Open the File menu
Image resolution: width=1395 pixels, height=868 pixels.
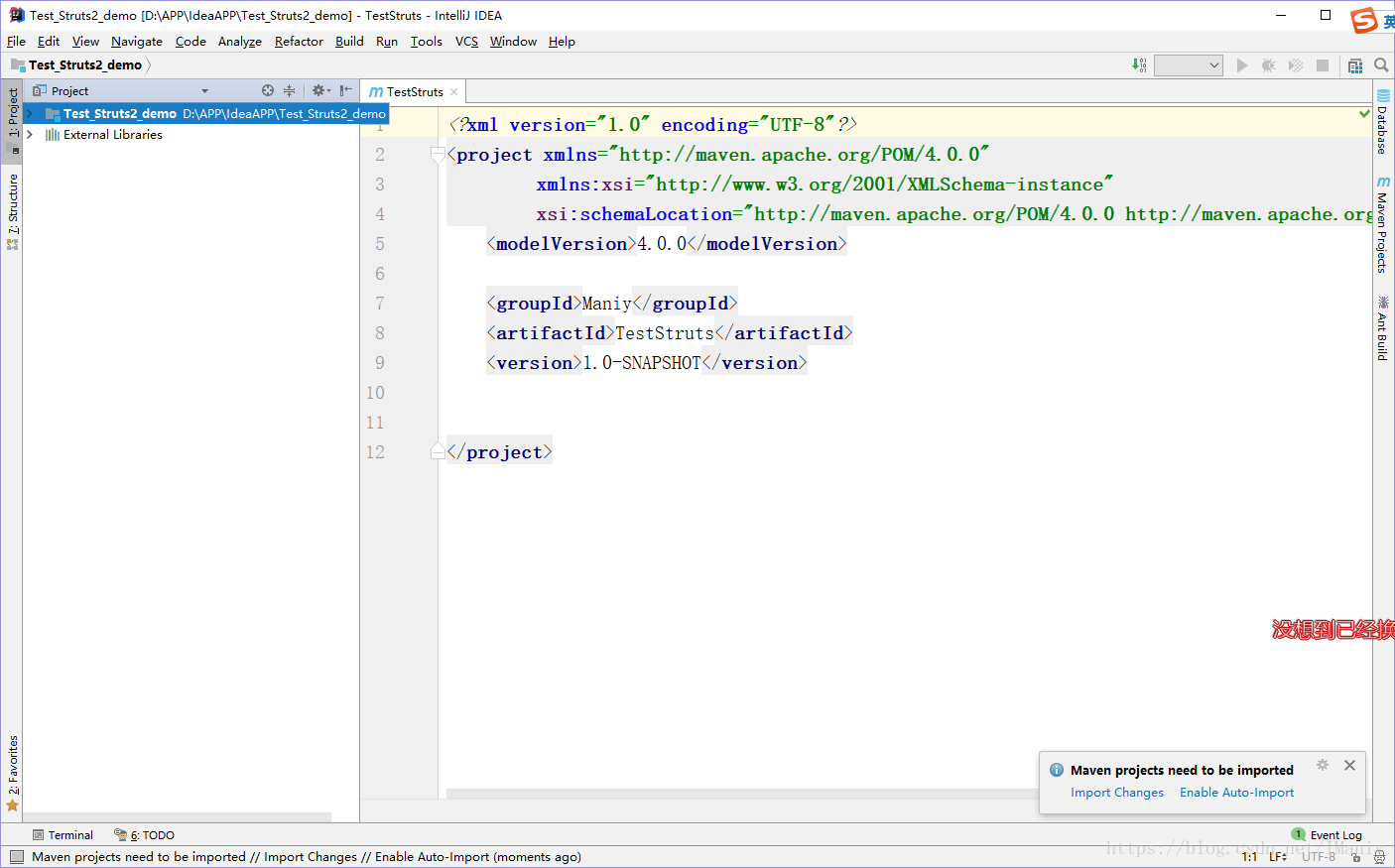pyautogui.click(x=16, y=42)
